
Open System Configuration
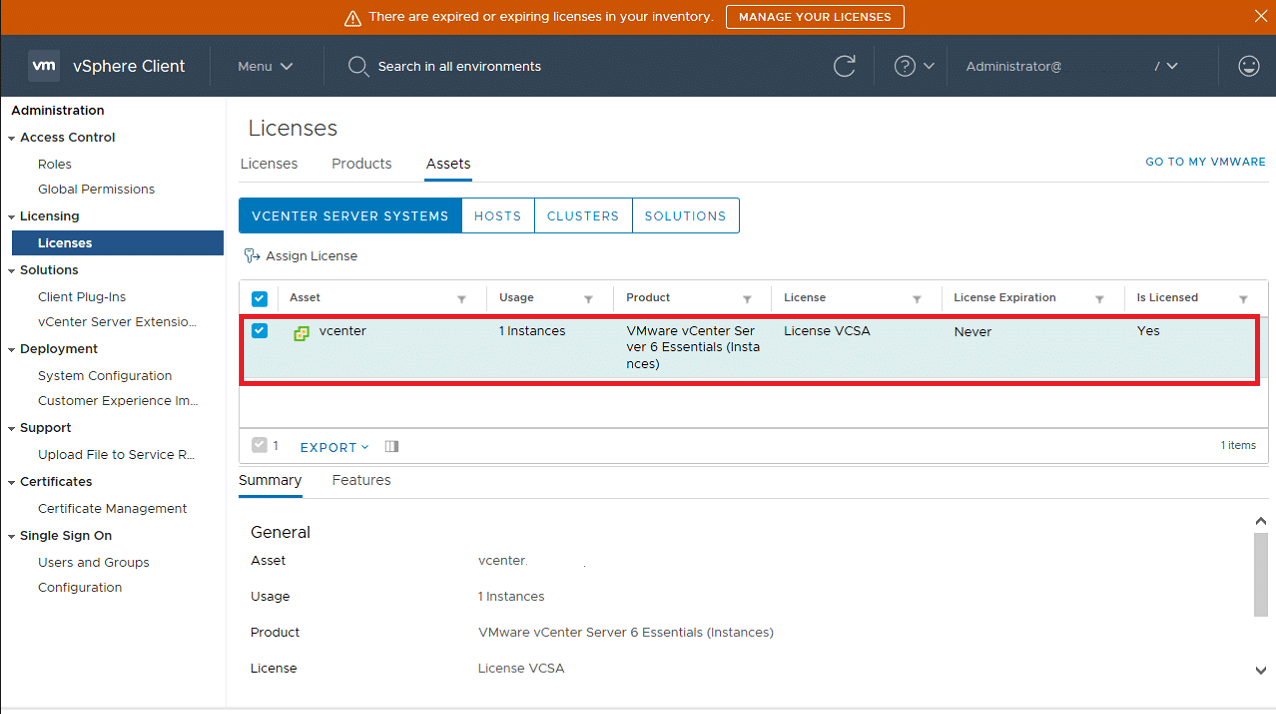coord(105,376)
